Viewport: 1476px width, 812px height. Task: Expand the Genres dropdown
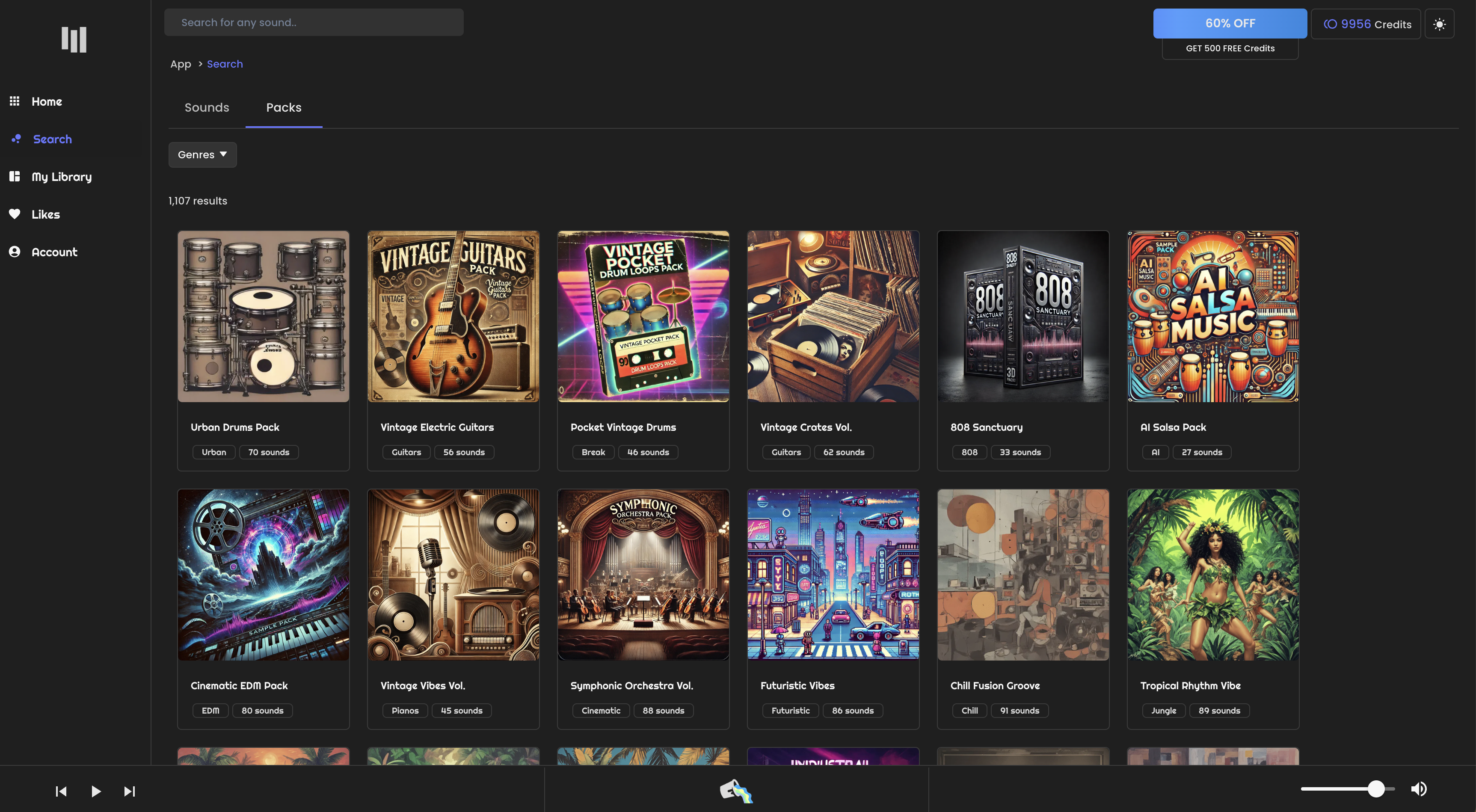pyautogui.click(x=202, y=155)
